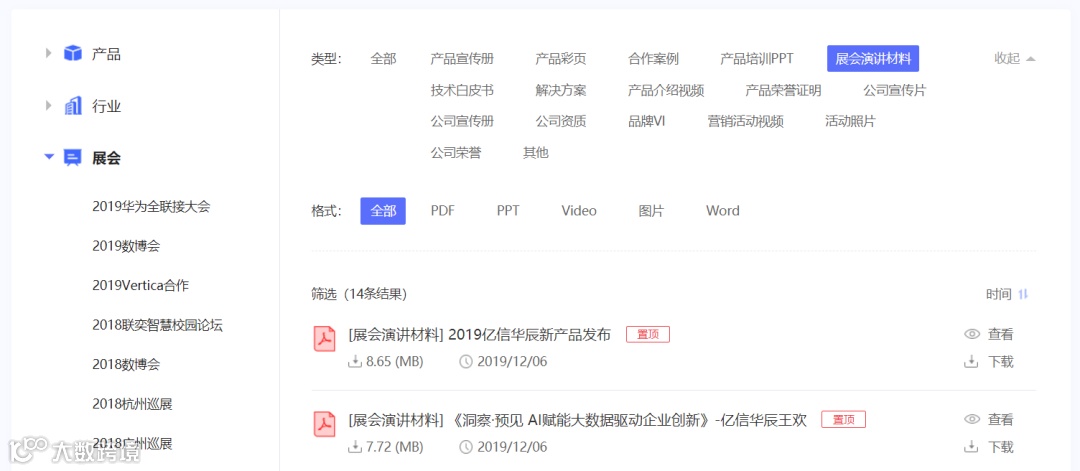Select 产品培训PPT type filter
1080x471 pixels.
click(757, 59)
